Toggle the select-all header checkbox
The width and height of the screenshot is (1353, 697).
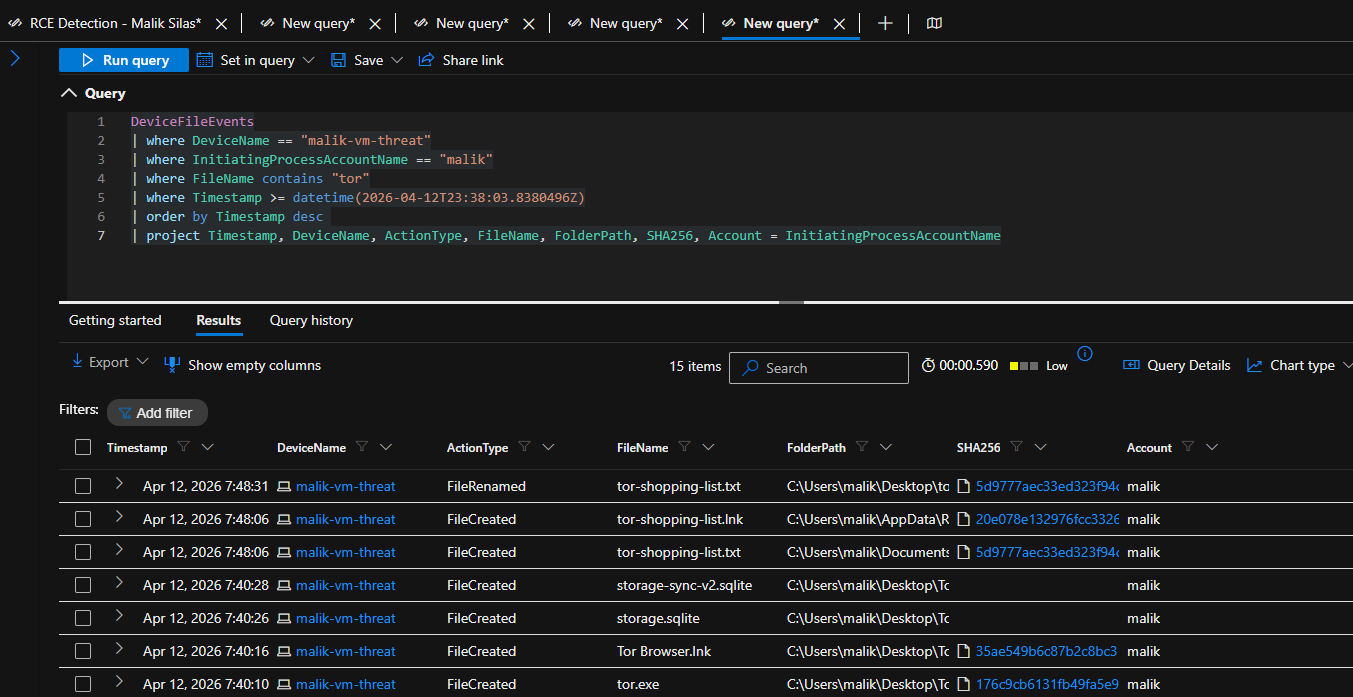point(83,448)
